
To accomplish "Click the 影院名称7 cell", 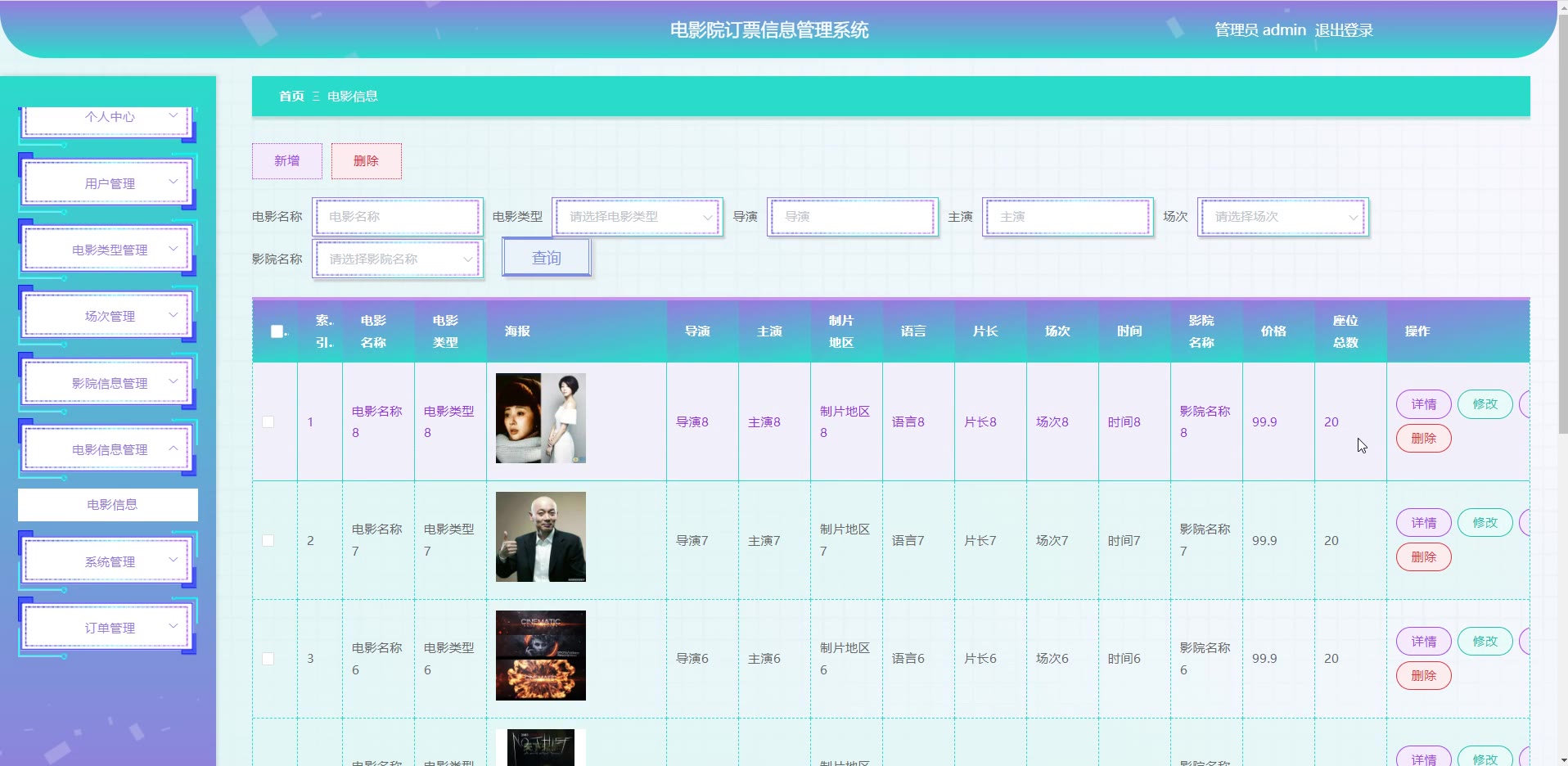I will pyautogui.click(x=1205, y=540).
